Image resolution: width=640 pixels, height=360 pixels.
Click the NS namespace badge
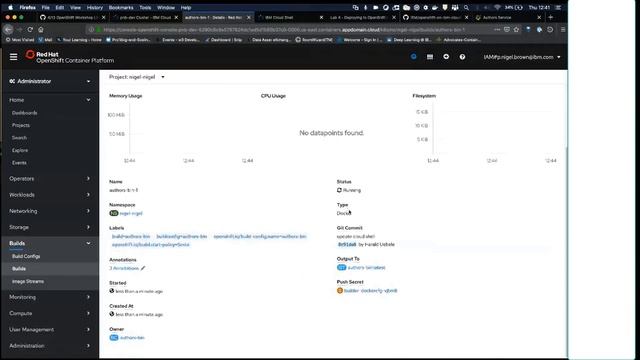(x=113, y=213)
